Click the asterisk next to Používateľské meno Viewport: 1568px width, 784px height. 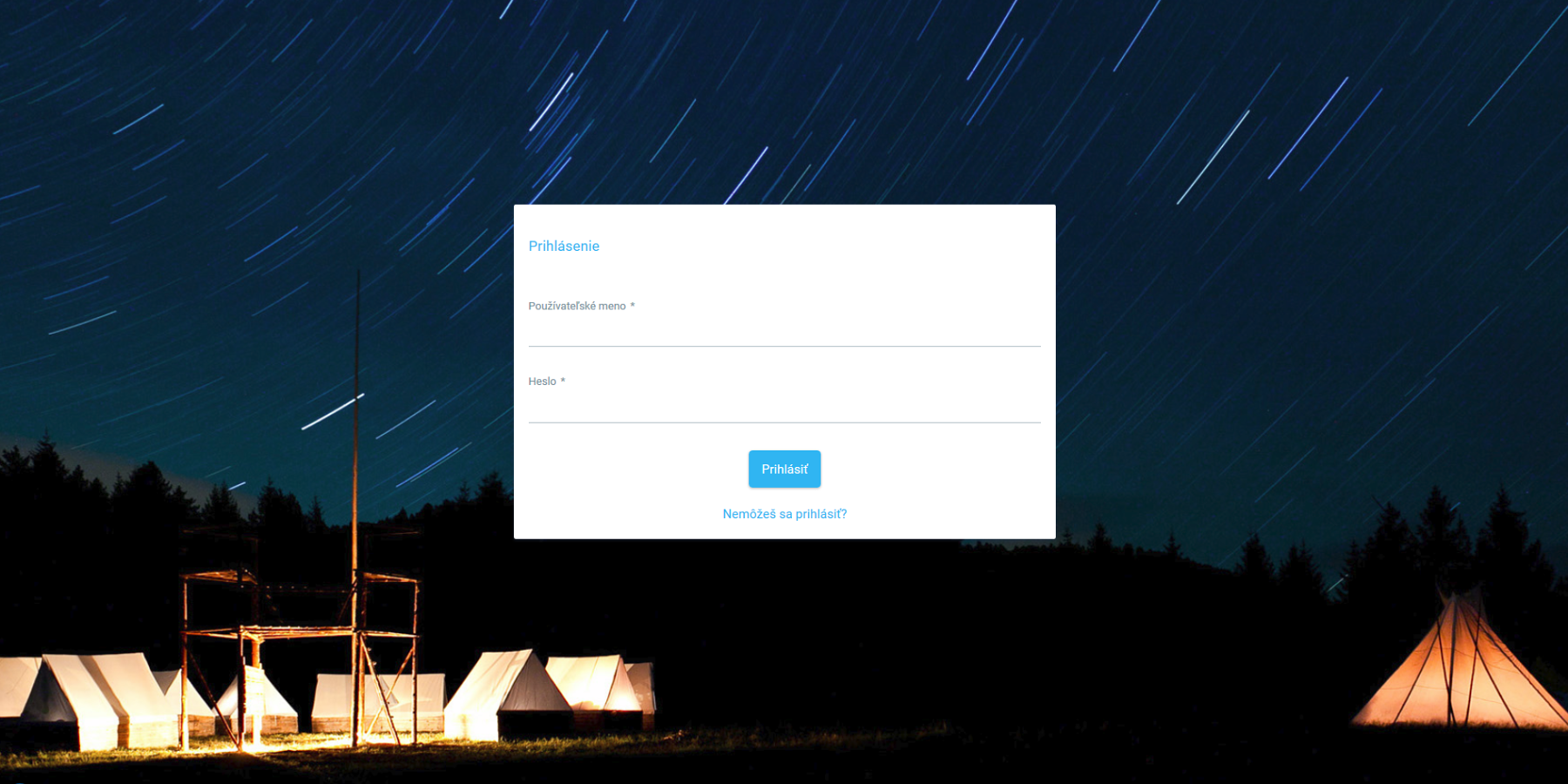pos(632,305)
